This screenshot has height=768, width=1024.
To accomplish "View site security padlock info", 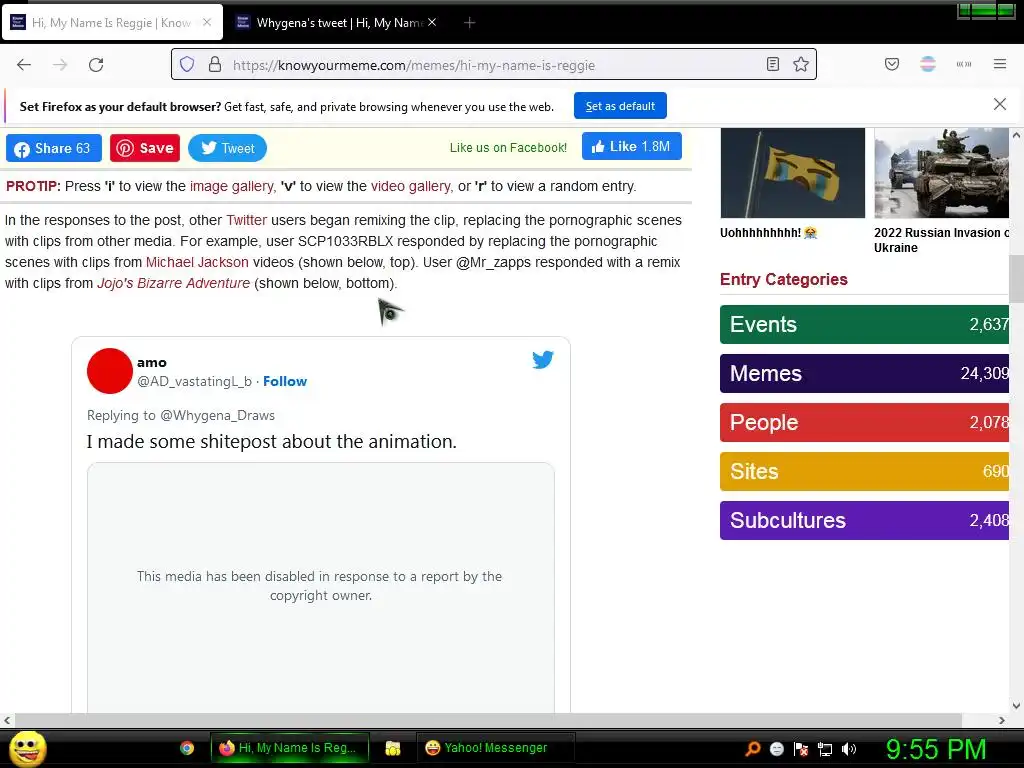I will click(x=215, y=65).
